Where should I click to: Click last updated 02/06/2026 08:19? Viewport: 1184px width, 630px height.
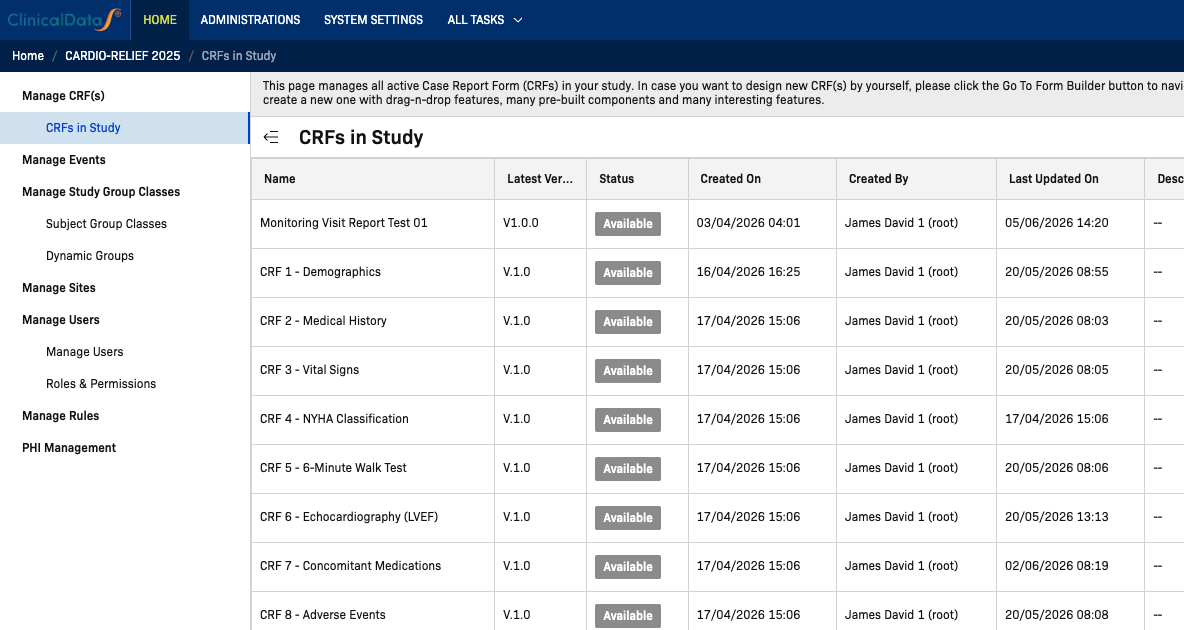pyautogui.click(x=1056, y=566)
